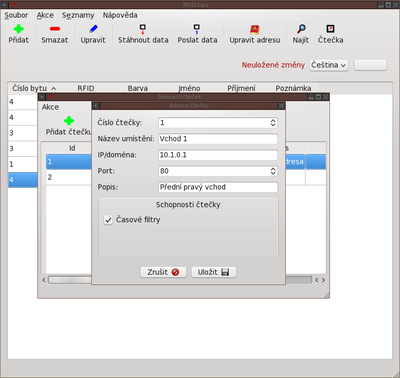Viewport: 400px width, 378px height.
Task: Click the red Smazat minus icon
Action: tap(55, 29)
